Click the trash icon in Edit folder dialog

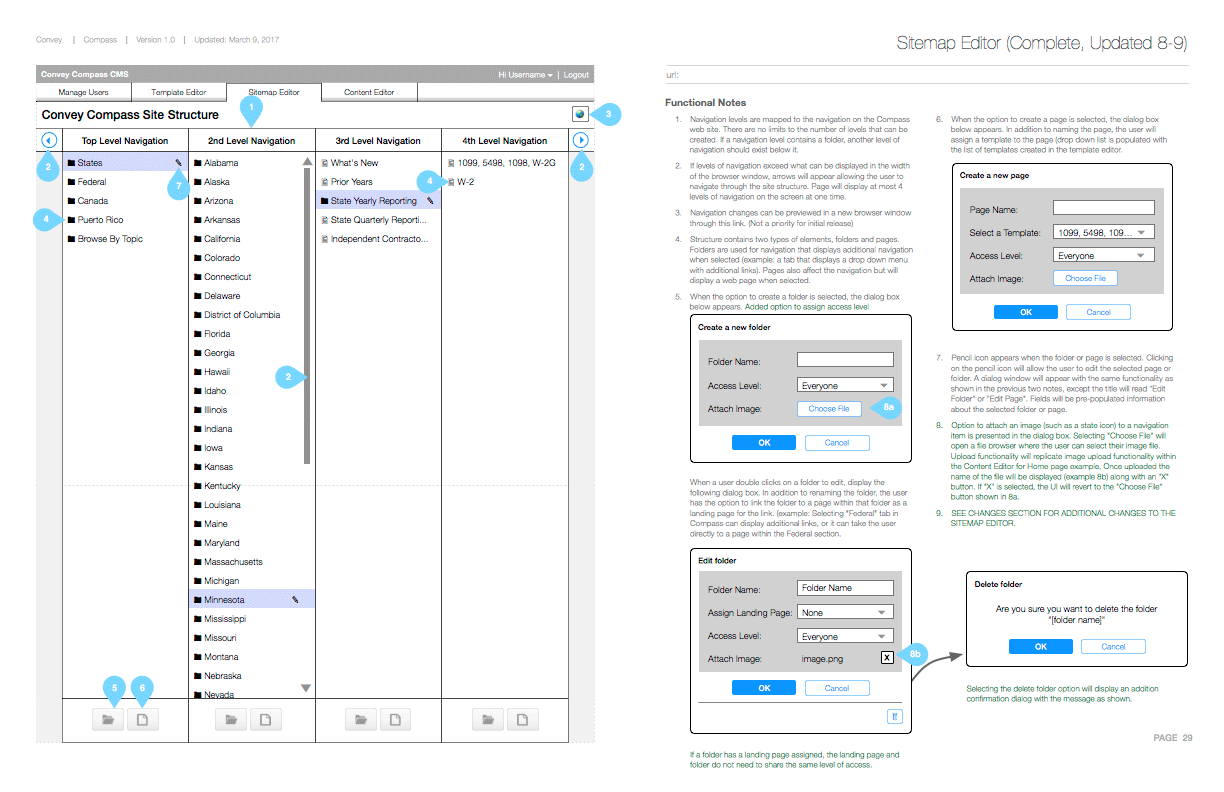(895, 716)
